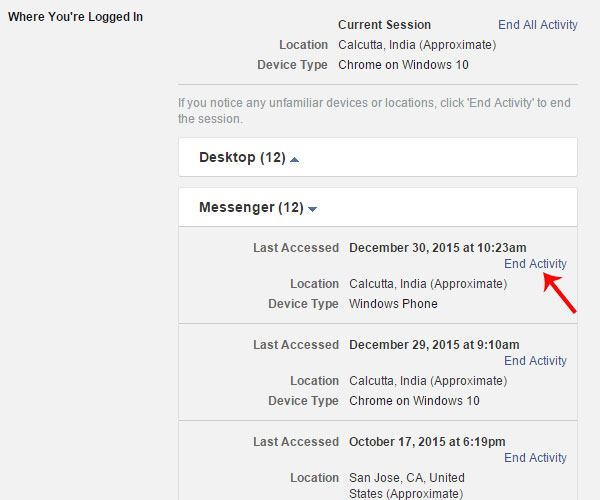
Task: Click the December 29, 2015 at 9:10am timestamp
Action: pyautogui.click(x=434, y=345)
